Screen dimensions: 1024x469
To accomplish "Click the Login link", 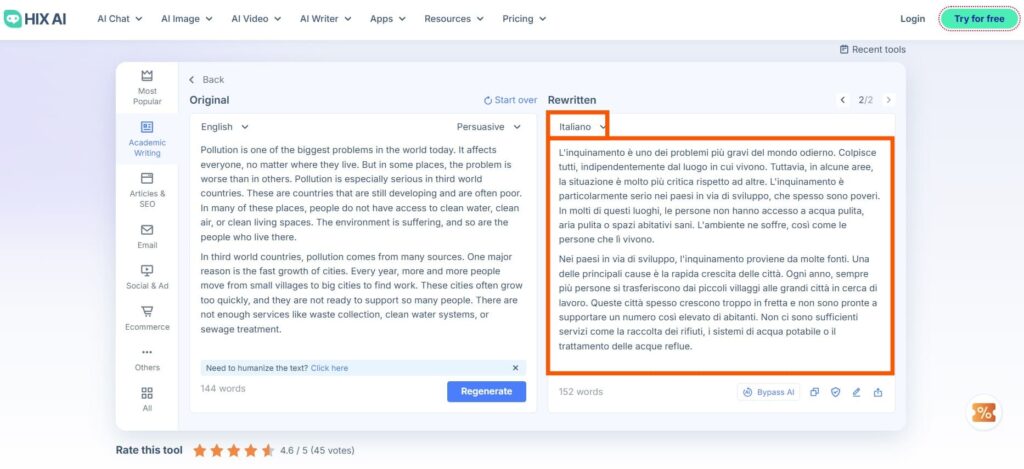I will pos(912,18).
